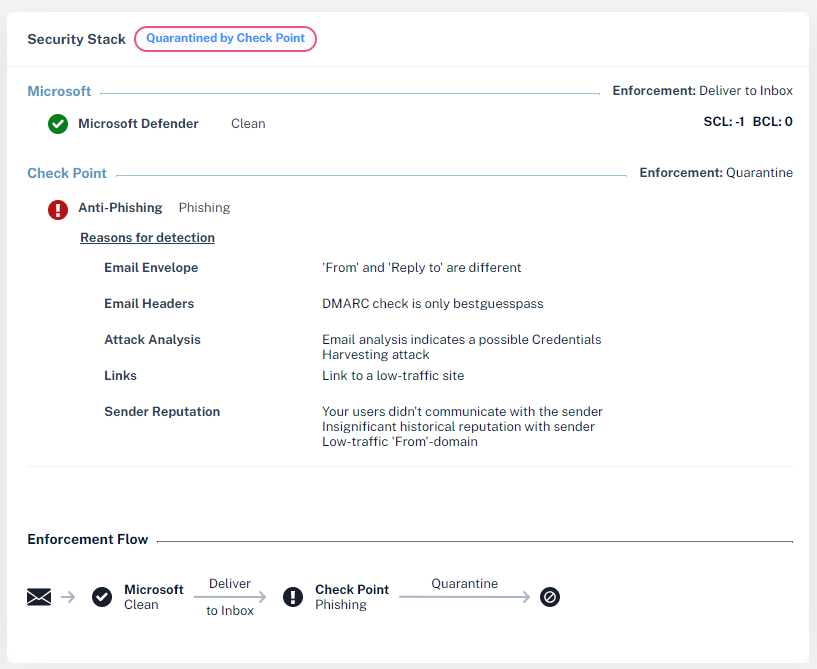Click the 'From' and 'Reply to' are different text
Screen dimensions: 817x669
pos(422,267)
